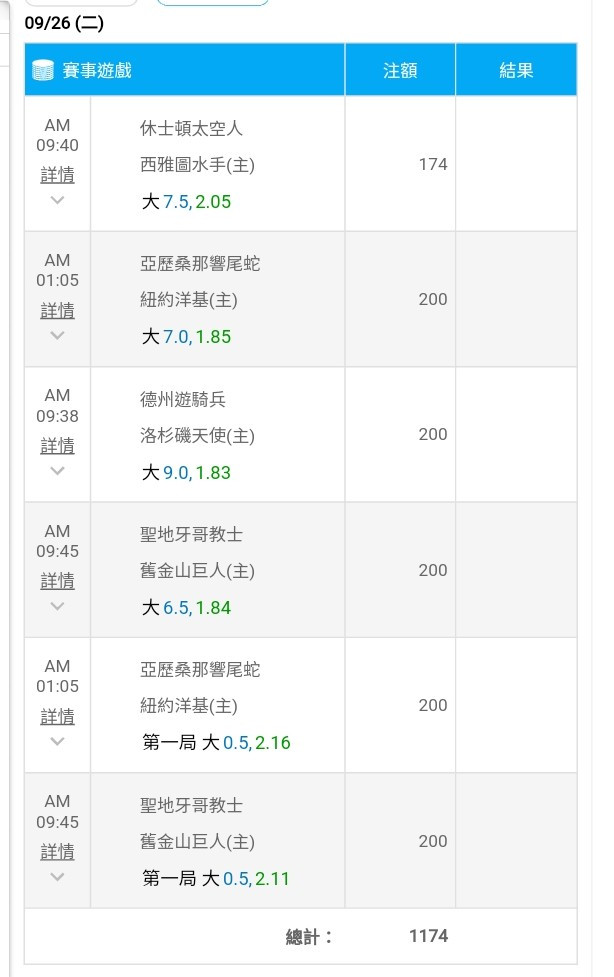Click the 結果 column header
This screenshot has width=614, height=977.
click(516, 70)
